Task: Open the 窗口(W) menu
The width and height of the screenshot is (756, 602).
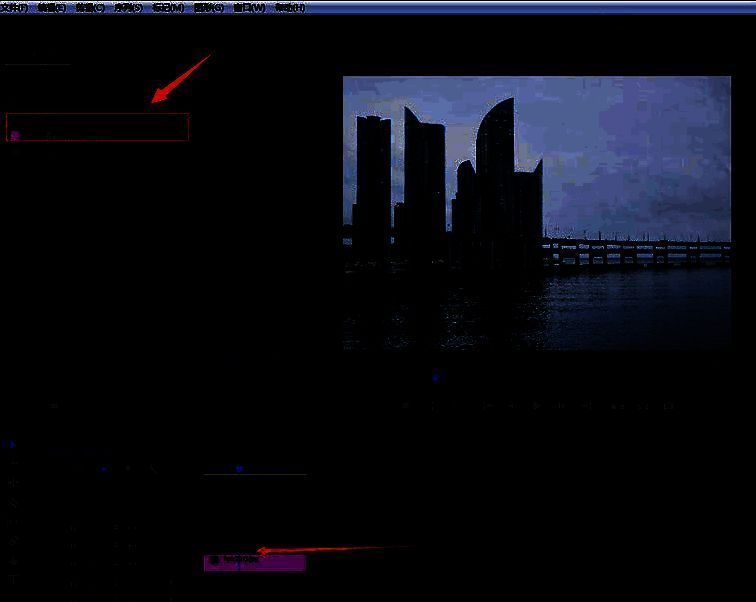Action: point(249,7)
